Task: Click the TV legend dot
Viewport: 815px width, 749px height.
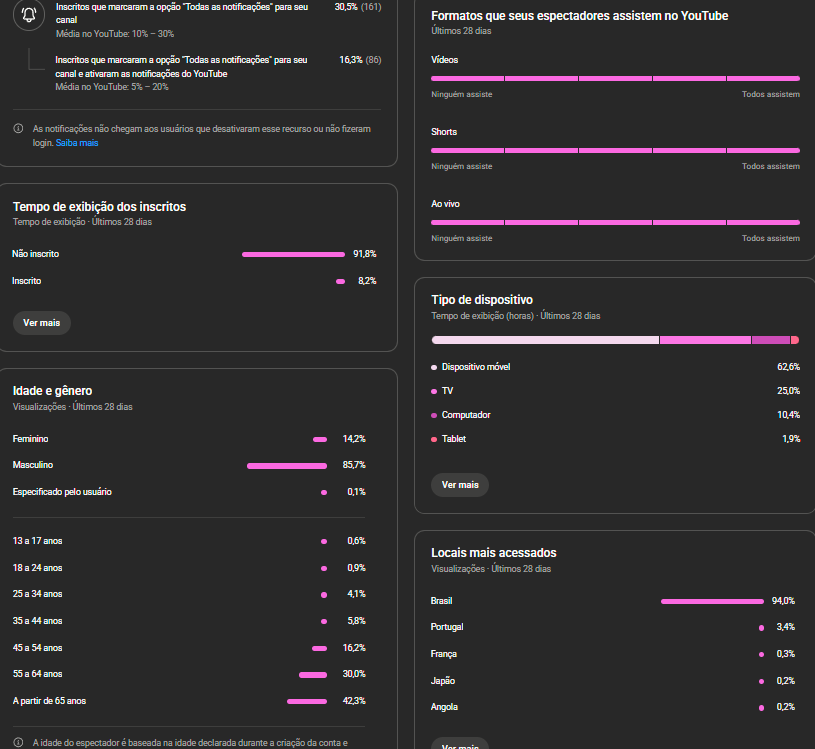Action: tap(434, 391)
